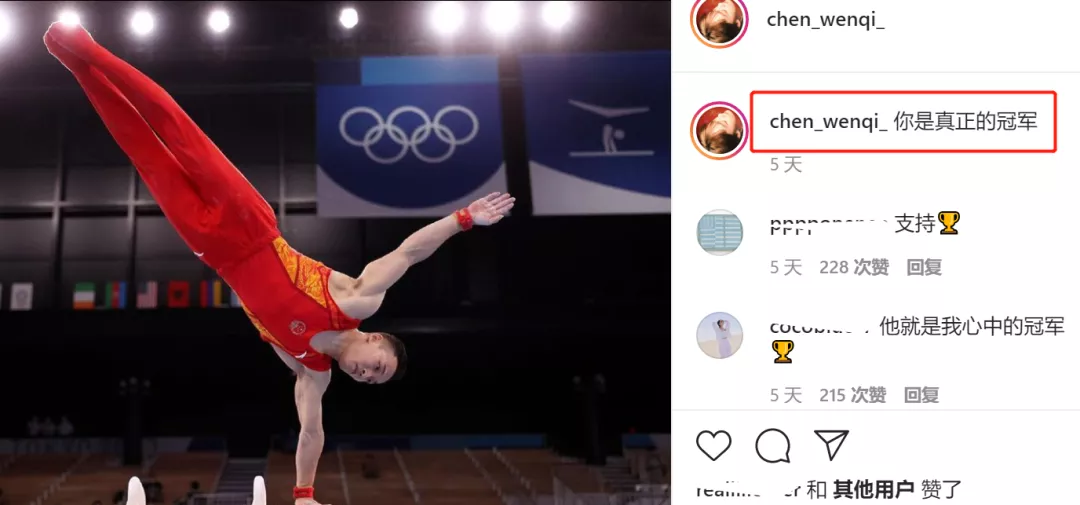Click the username before 他就是我心中的冠军
This screenshot has height=505, width=1080.
point(820,327)
